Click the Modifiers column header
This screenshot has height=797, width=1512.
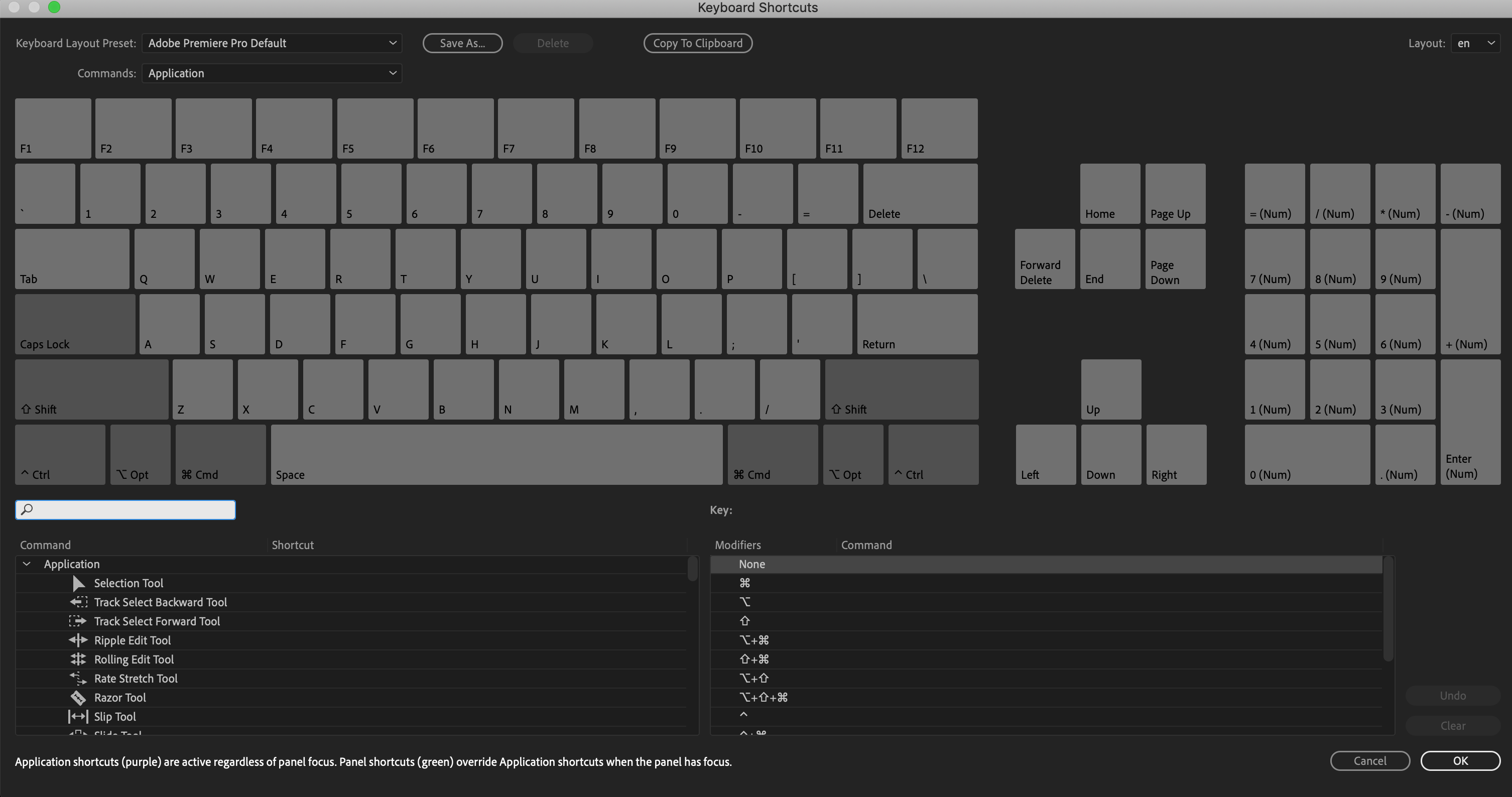coord(738,545)
